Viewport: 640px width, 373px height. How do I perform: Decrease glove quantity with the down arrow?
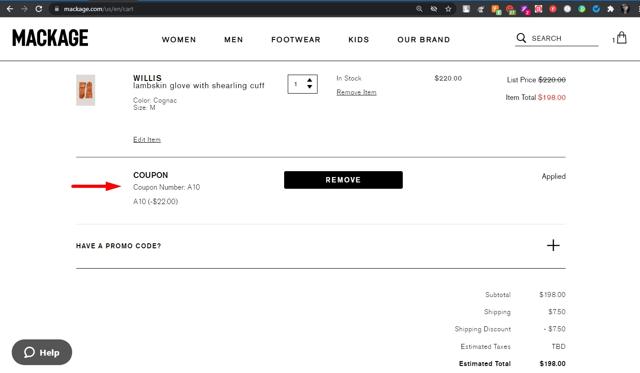coord(309,87)
